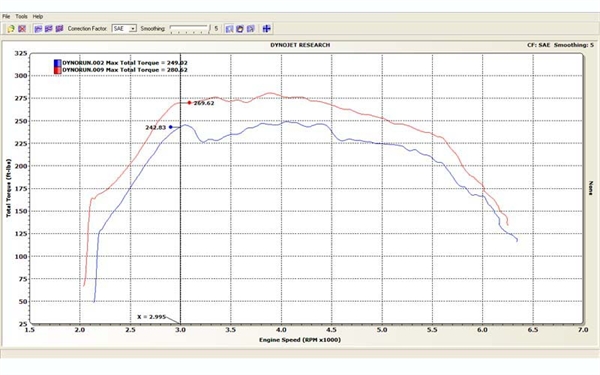The height and width of the screenshot is (375, 600).
Task: Click the DYNORUN.002 Max Total Torque label
Action: (x=125, y=63)
